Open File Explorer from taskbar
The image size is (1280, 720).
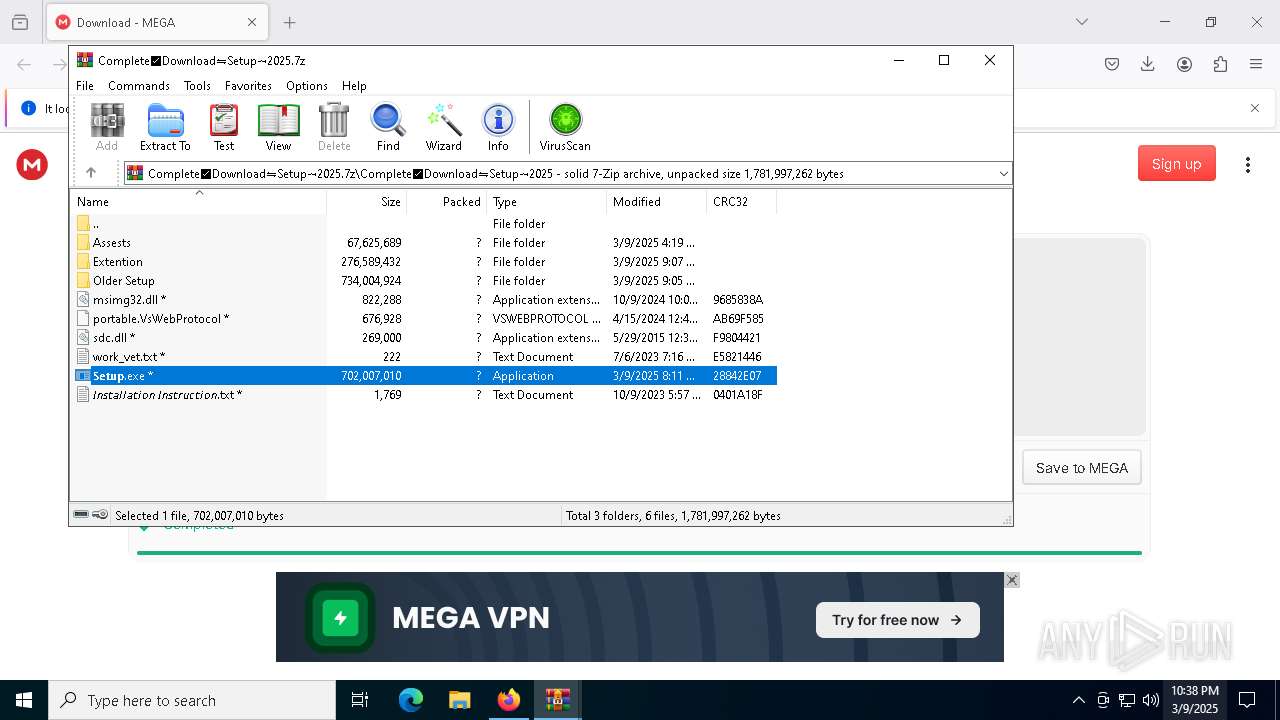460,700
